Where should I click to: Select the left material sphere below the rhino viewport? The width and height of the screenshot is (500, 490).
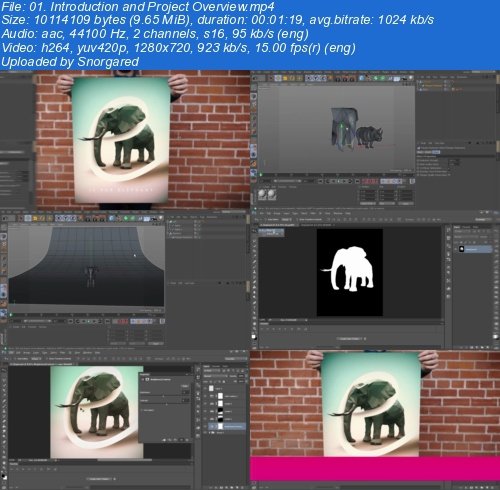(x=262, y=194)
